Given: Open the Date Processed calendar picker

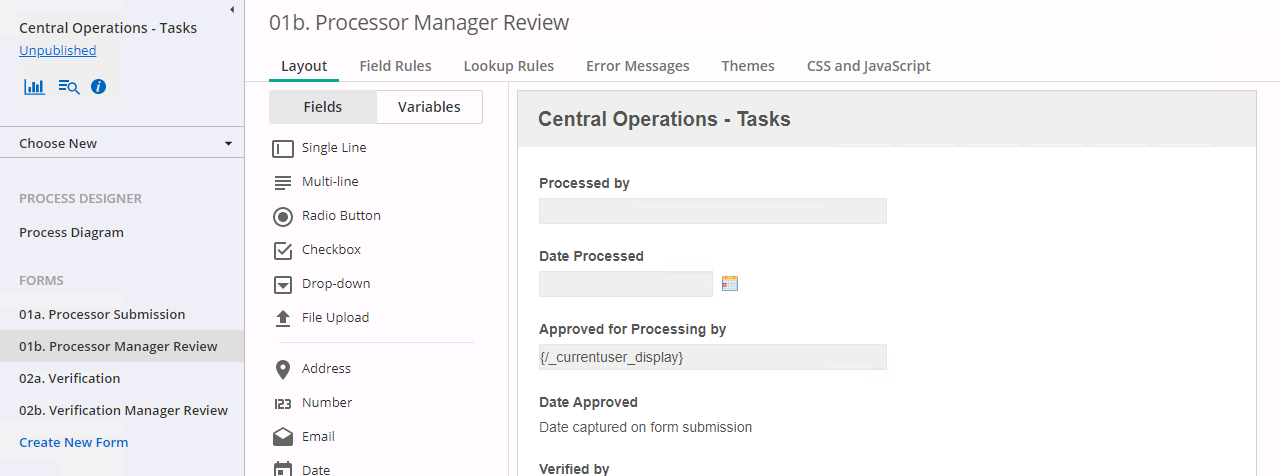Looking at the screenshot, I should (729, 284).
